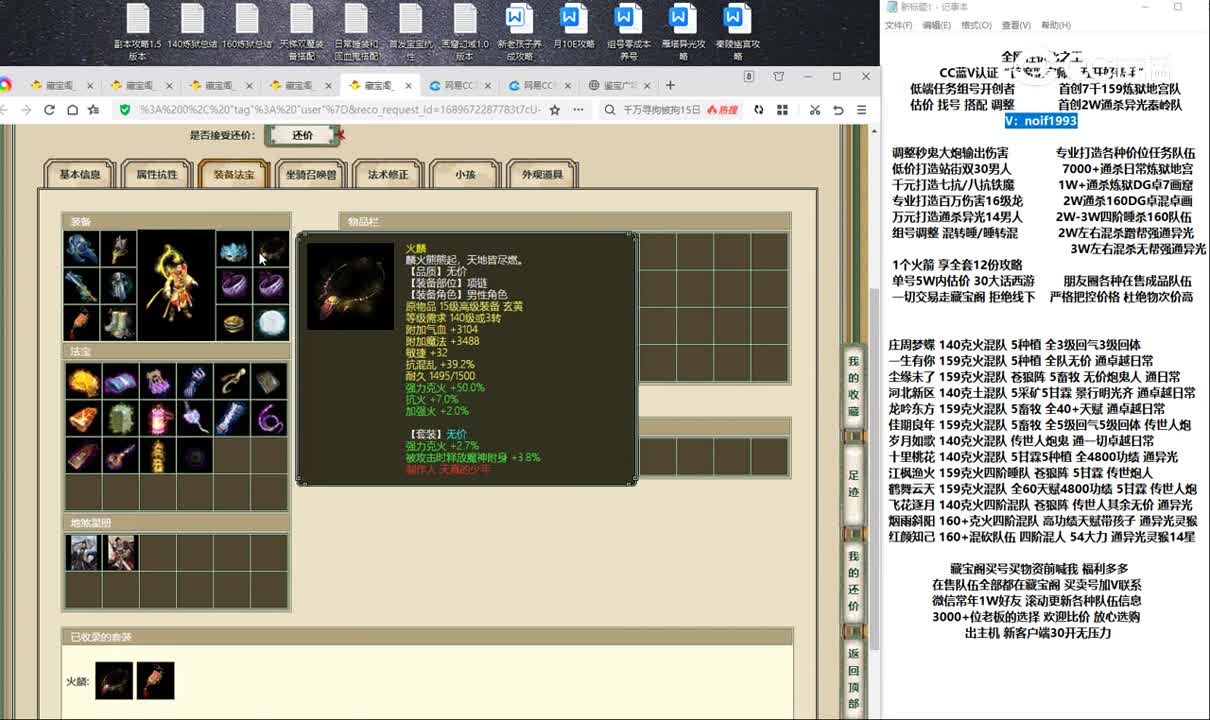Click the browser skin shirt icon

point(779,77)
